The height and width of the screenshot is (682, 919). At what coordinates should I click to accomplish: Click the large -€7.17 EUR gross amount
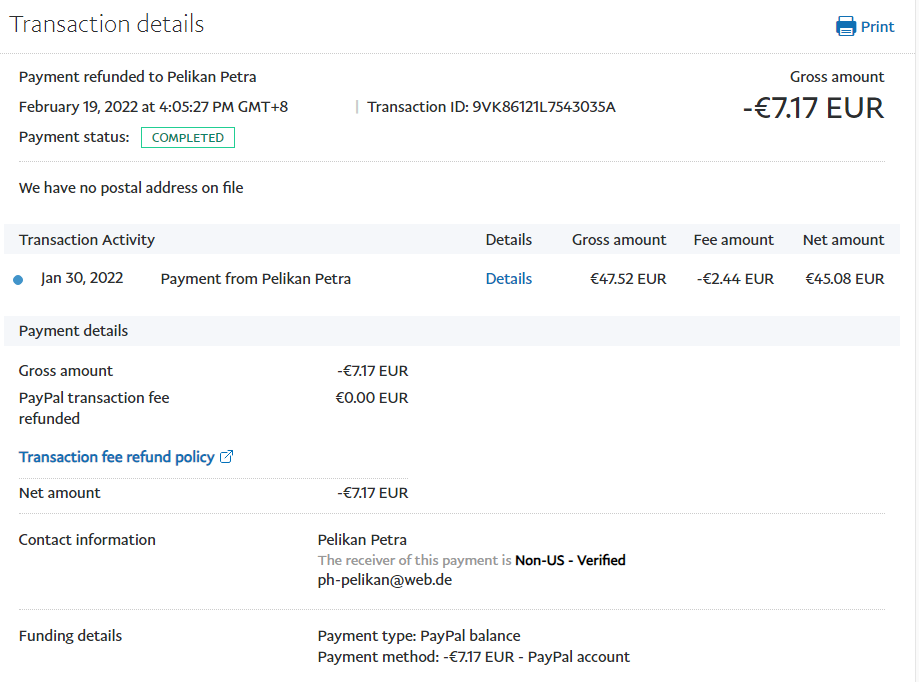[813, 108]
